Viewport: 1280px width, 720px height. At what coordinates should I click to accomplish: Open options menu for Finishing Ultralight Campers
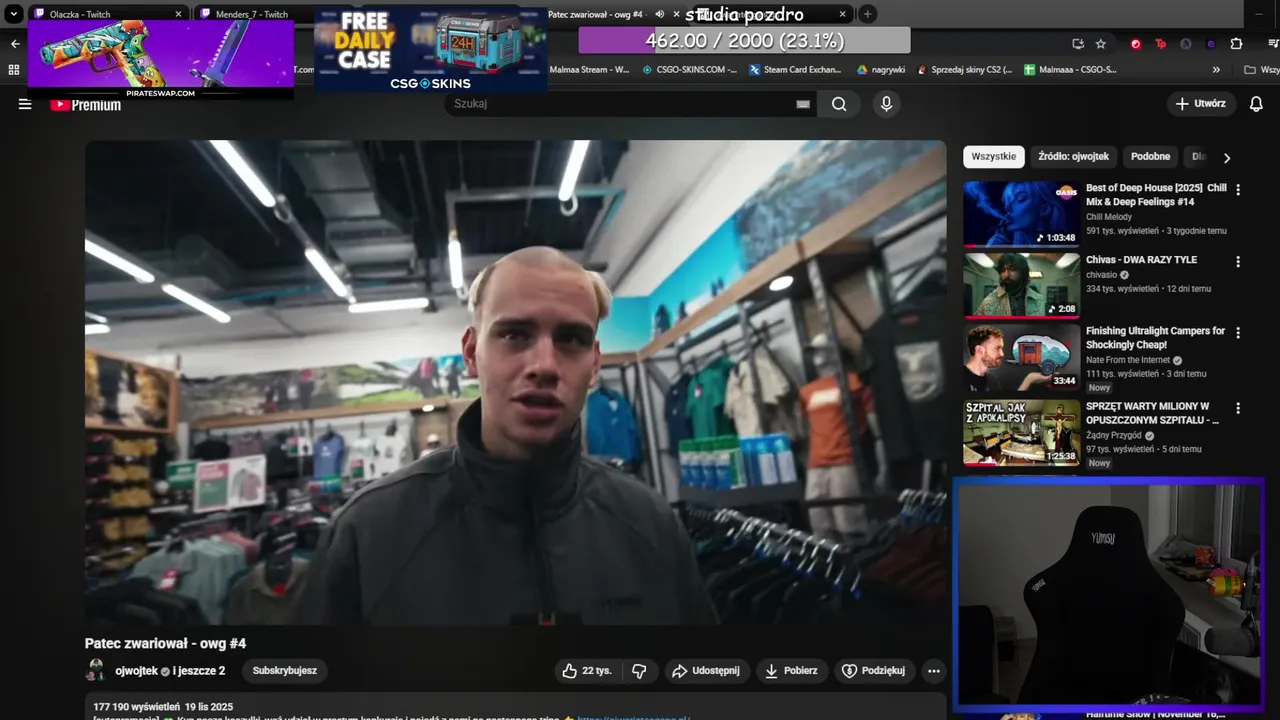[1238, 333]
